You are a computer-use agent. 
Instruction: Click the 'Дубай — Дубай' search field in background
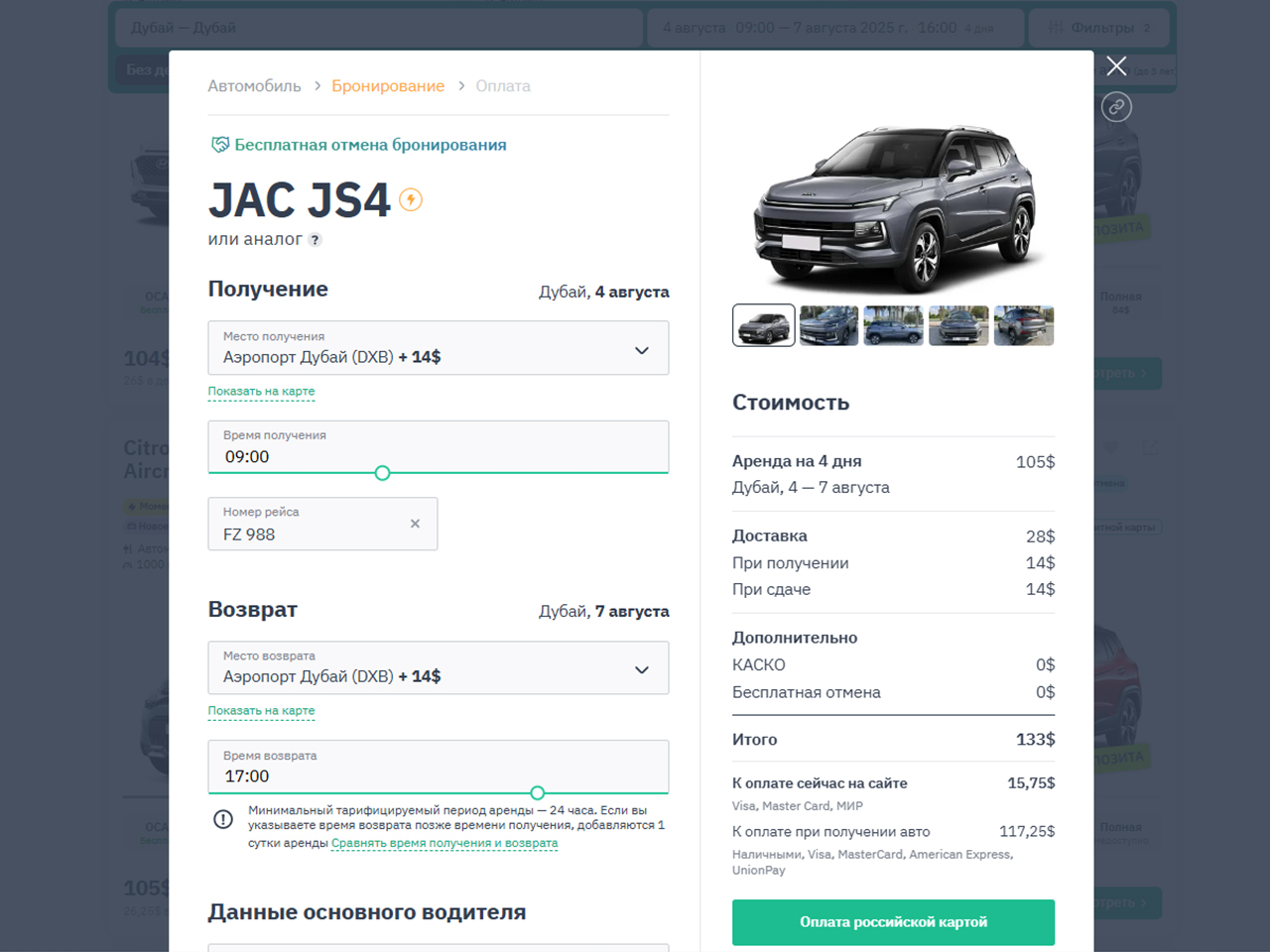click(379, 28)
